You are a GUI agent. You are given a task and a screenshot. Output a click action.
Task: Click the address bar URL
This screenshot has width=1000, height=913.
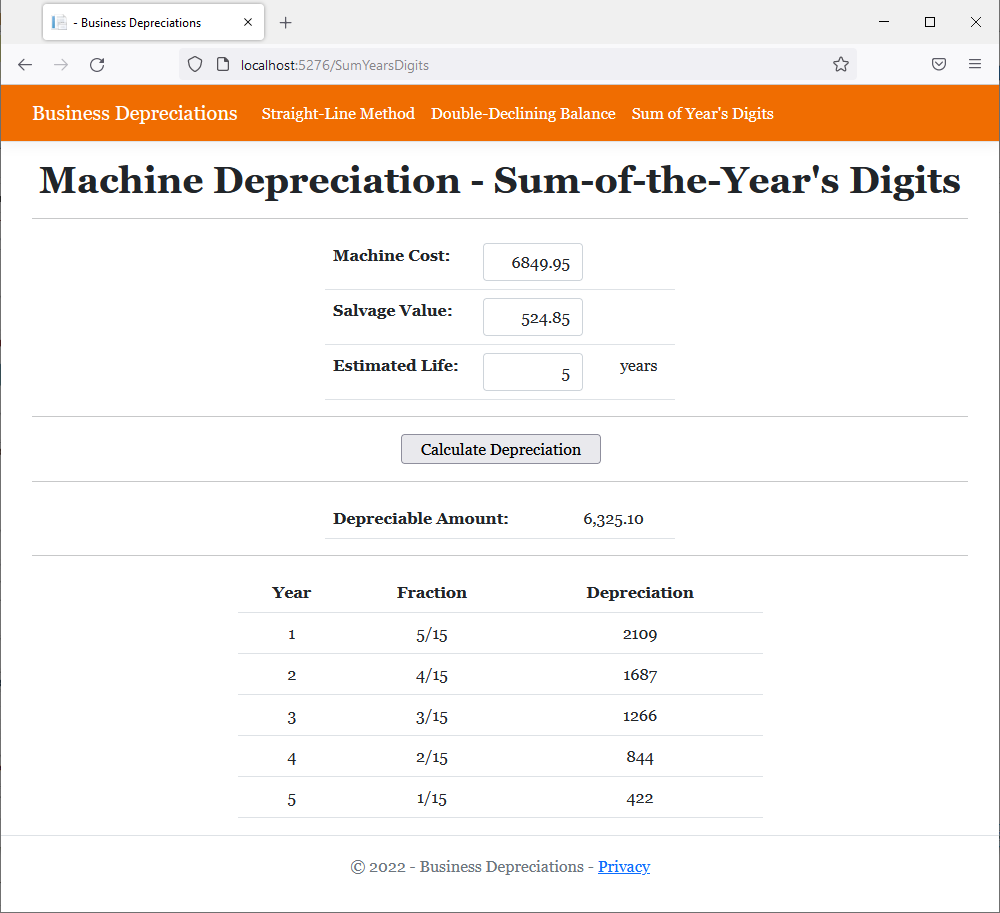pos(334,65)
